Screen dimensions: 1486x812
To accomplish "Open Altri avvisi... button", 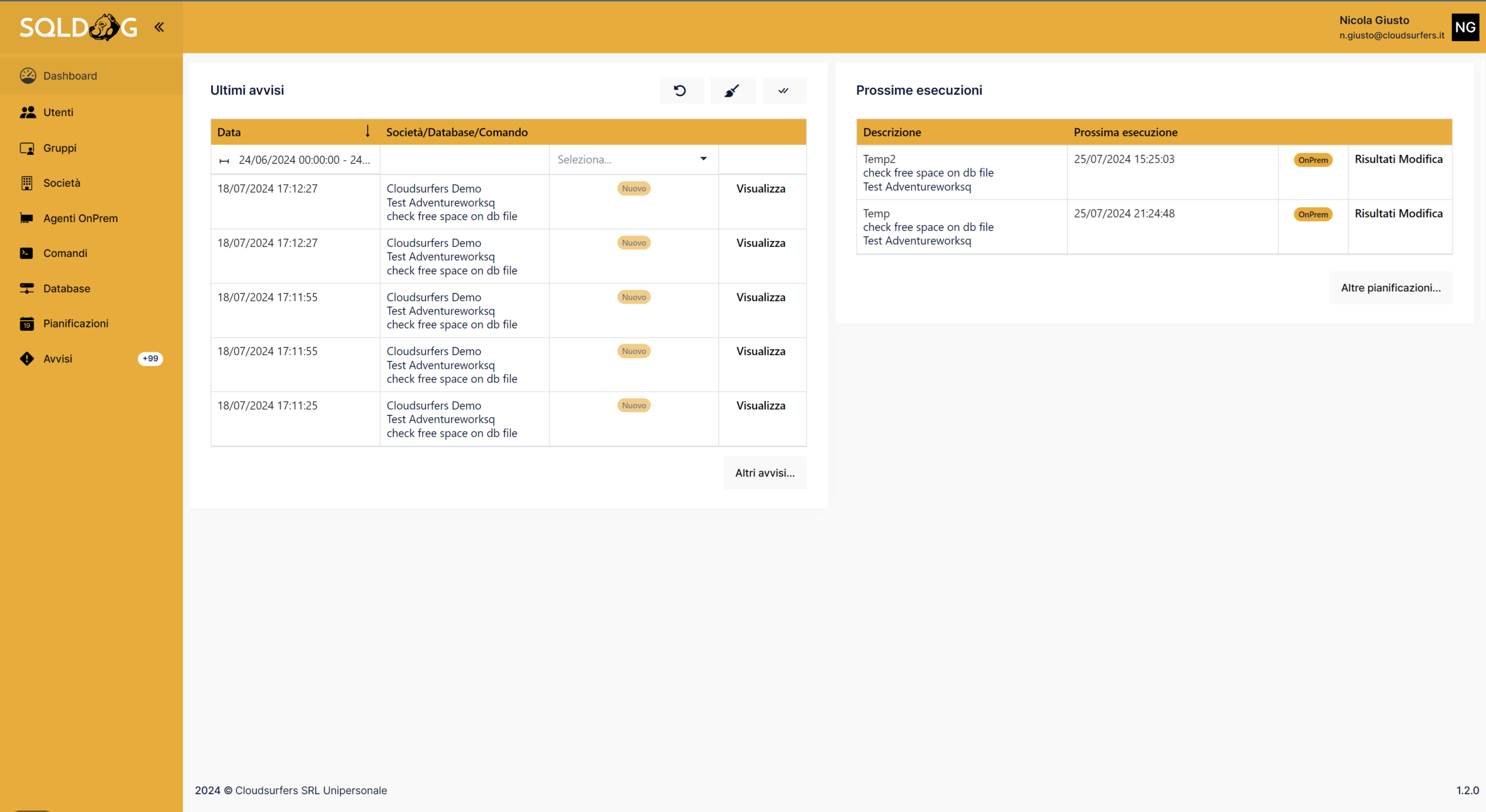I will coord(765,473).
